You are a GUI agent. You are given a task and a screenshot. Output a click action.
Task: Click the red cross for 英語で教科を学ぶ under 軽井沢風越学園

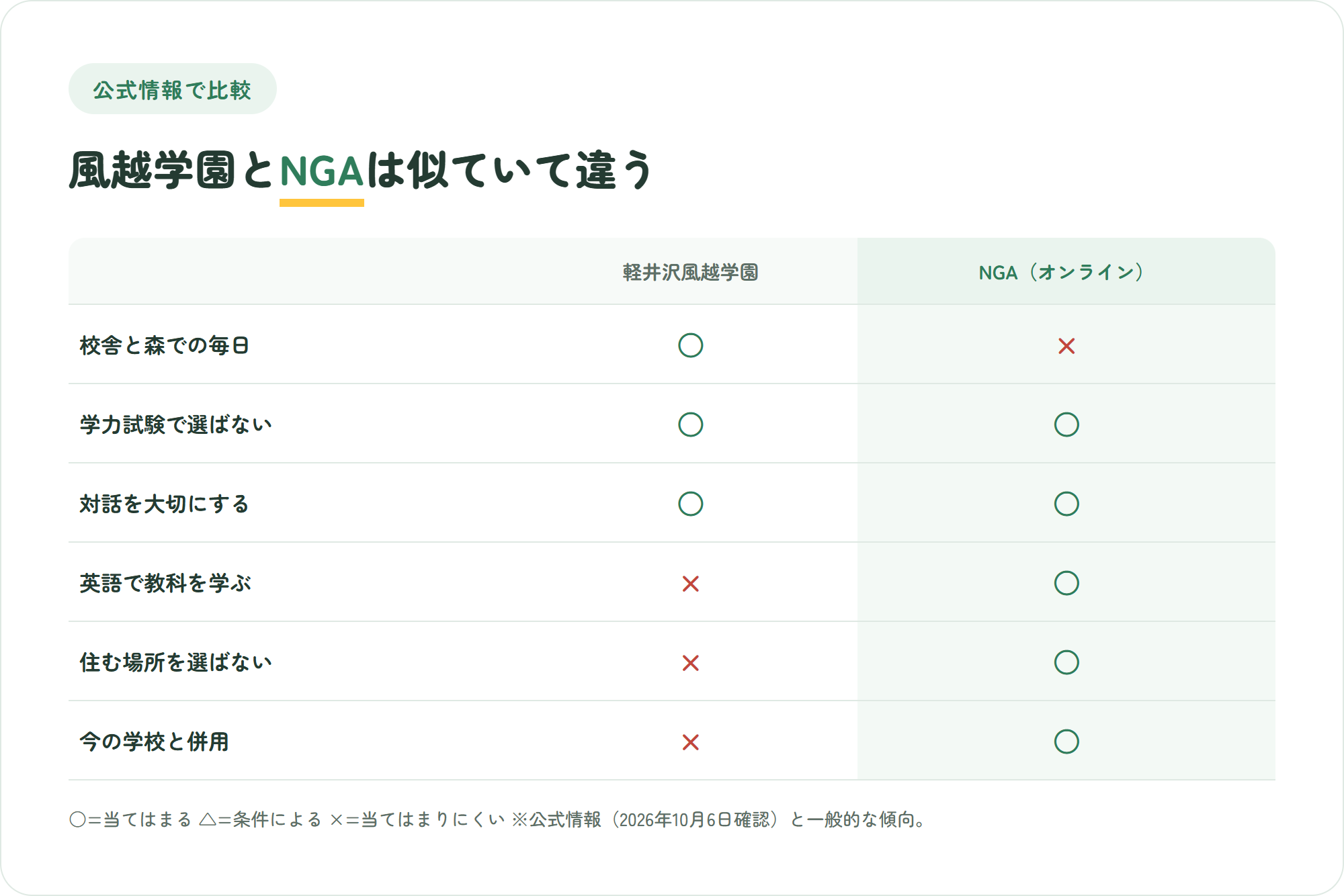click(690, 584)
